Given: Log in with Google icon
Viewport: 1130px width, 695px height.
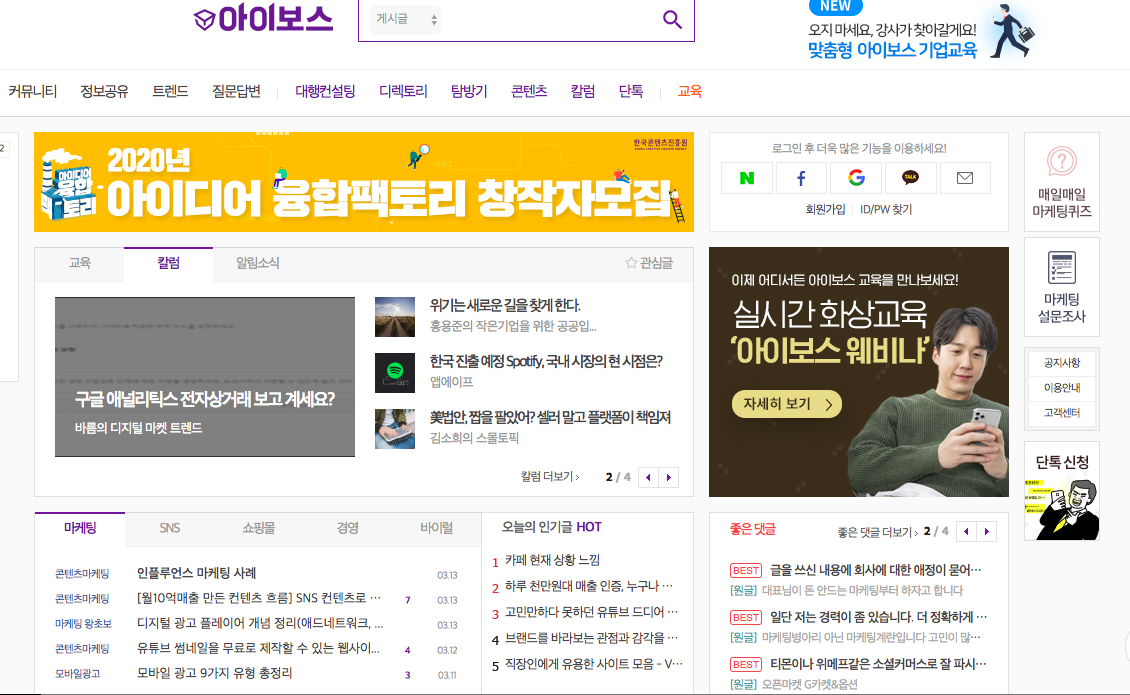Looking at the screenshot, I should pos(856,178).
